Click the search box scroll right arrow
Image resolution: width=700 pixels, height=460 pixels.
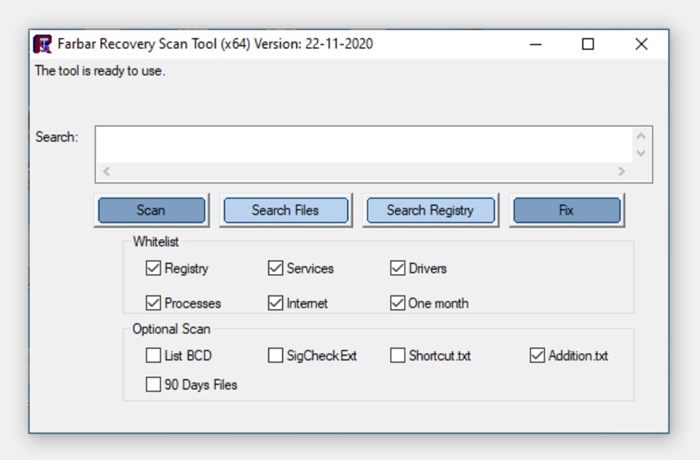pyautogui.click(x=621, y=171)
